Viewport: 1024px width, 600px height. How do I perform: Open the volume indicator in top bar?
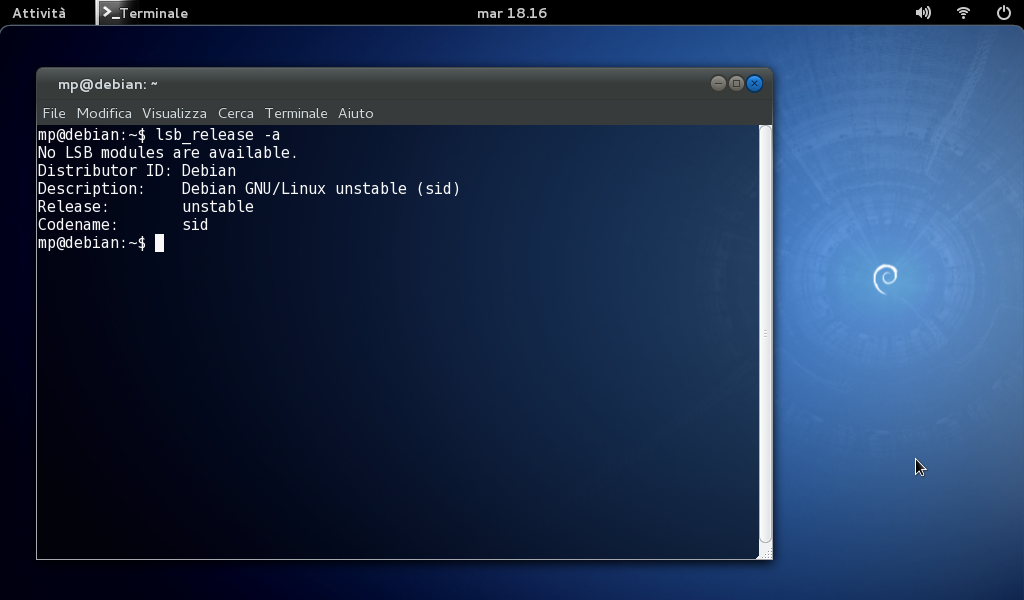coord(923,13)
